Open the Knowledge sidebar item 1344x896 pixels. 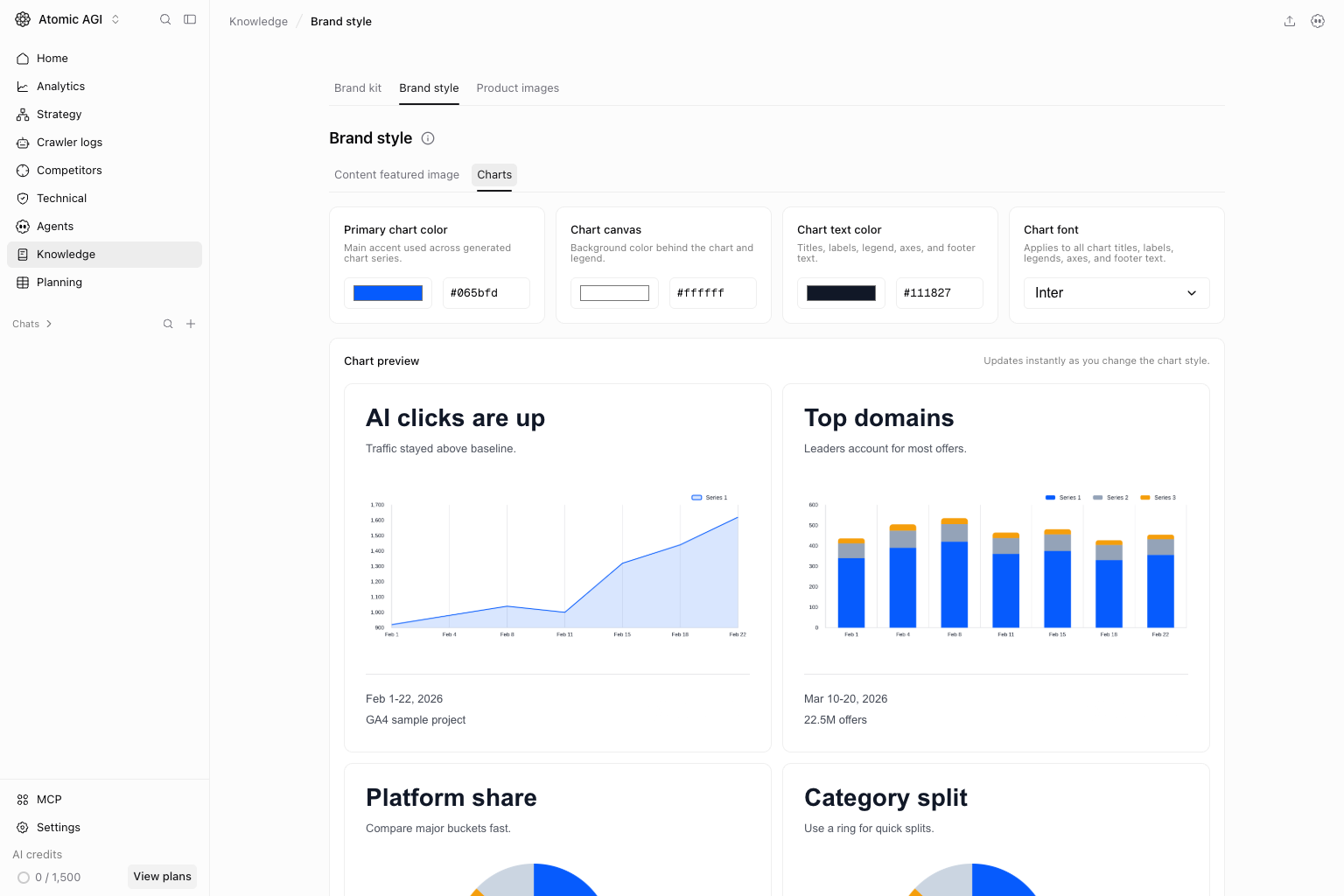coord(104,255)
